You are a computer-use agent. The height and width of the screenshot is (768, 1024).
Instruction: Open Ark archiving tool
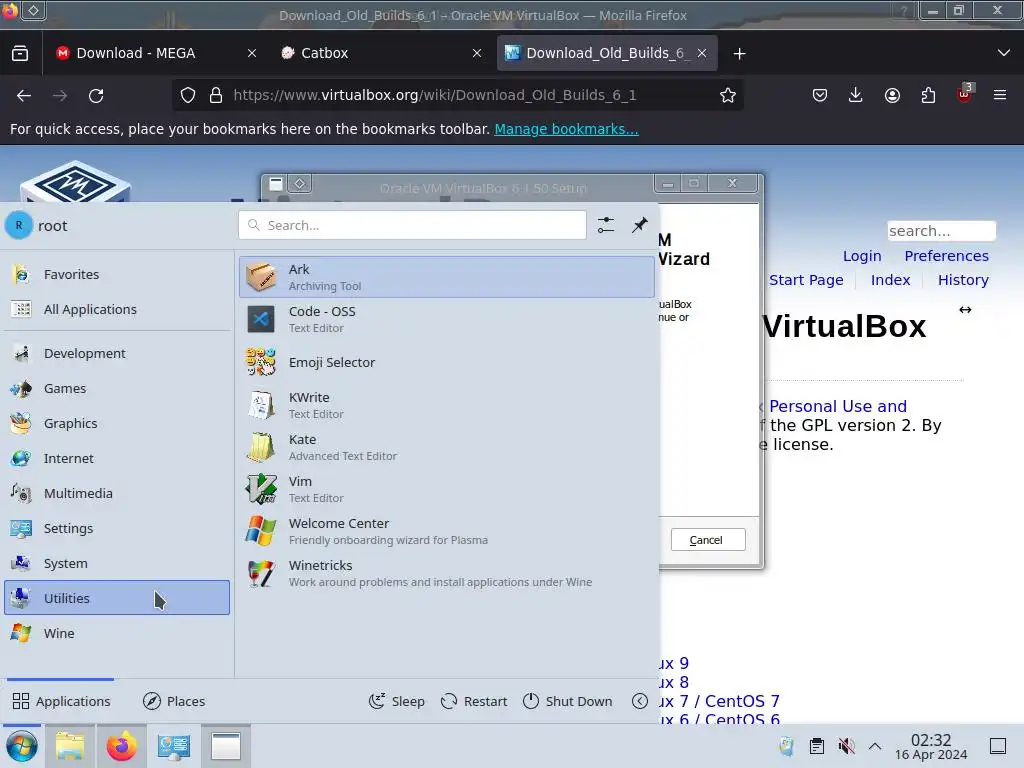click(x=447, y=277)
